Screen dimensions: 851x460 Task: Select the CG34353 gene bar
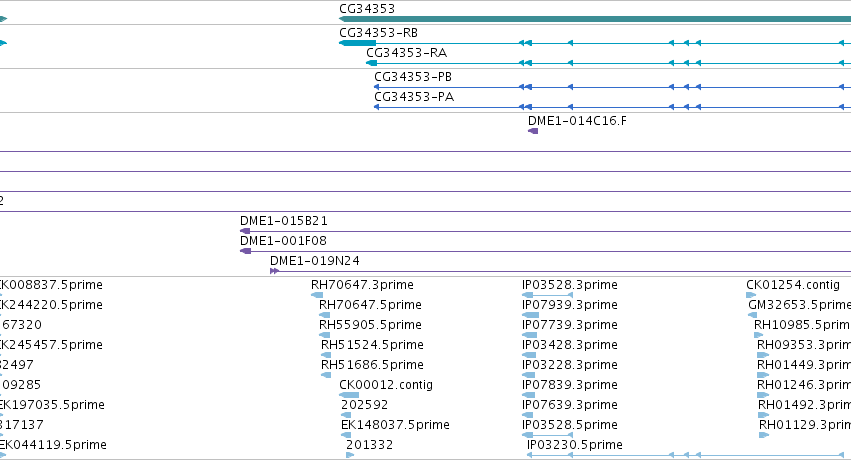pos(595,19)
